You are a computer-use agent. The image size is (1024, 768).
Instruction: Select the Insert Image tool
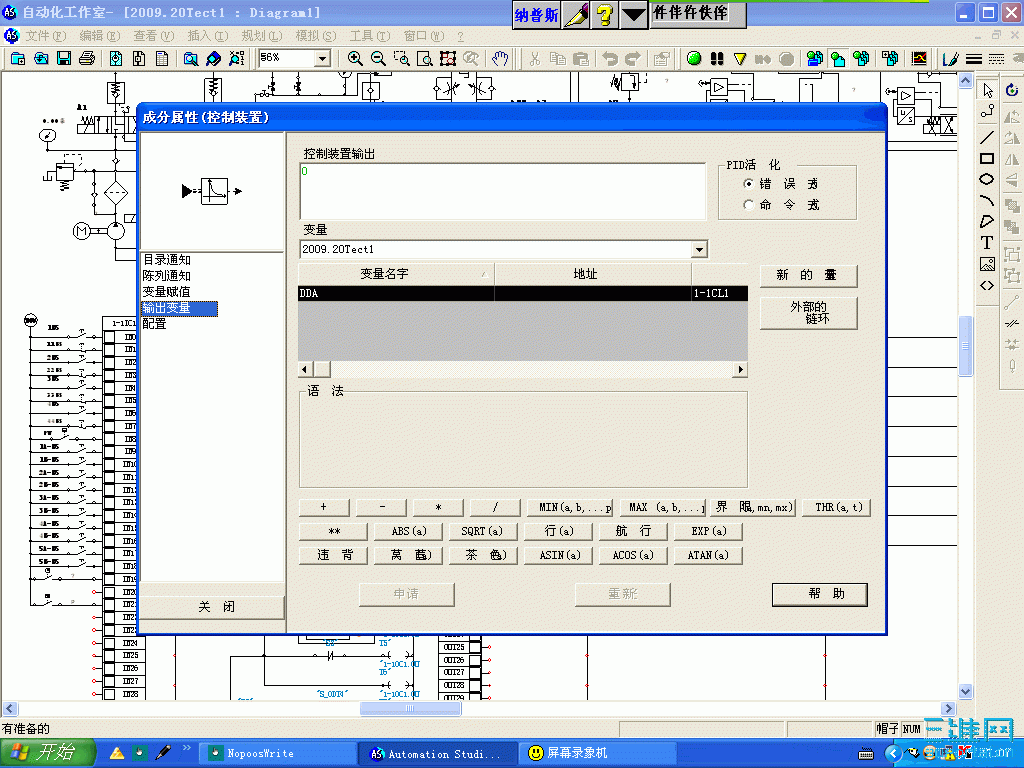point(985,261)
